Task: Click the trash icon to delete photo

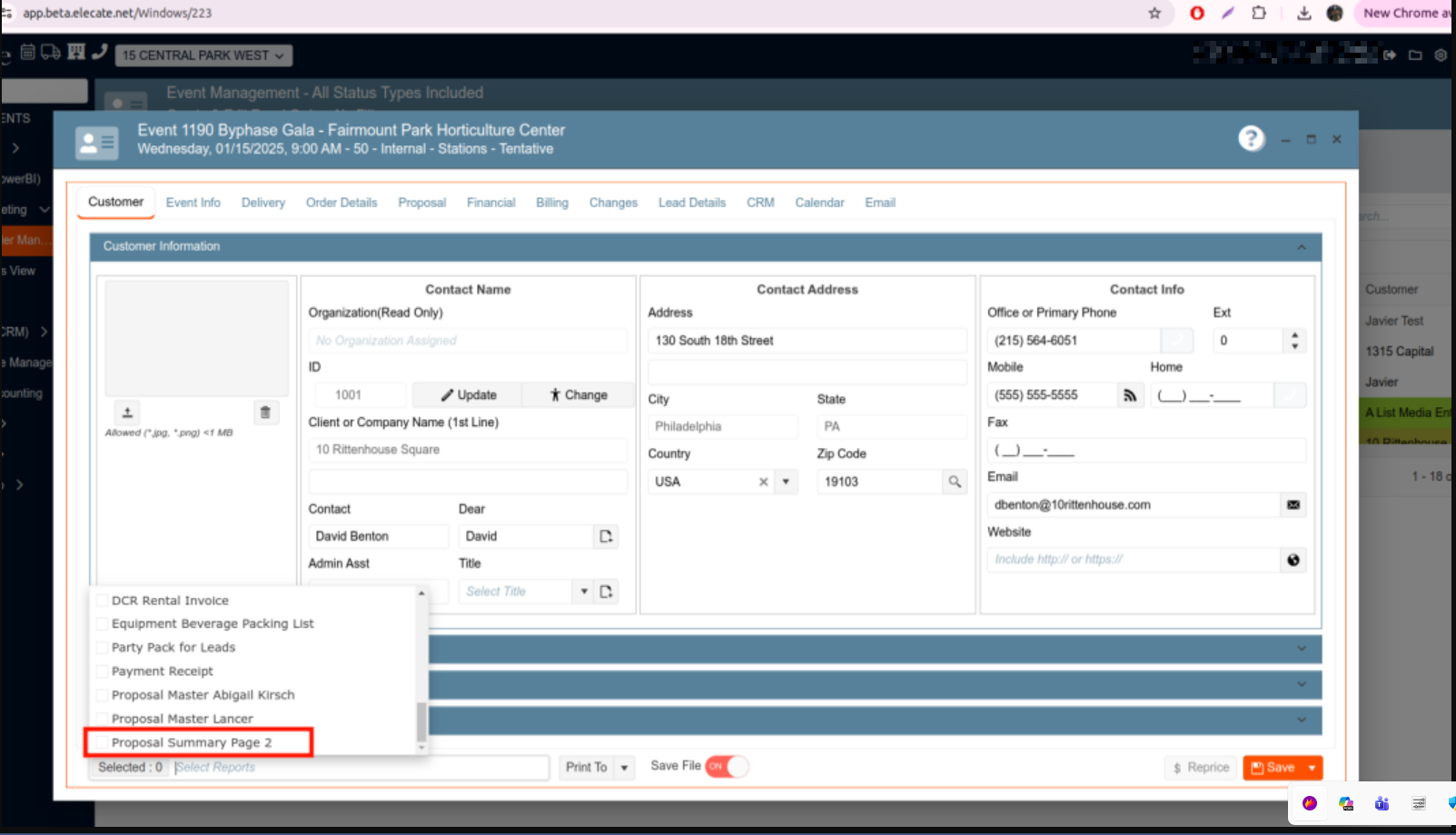Action: pyautogui.click(x=265, y=413)
